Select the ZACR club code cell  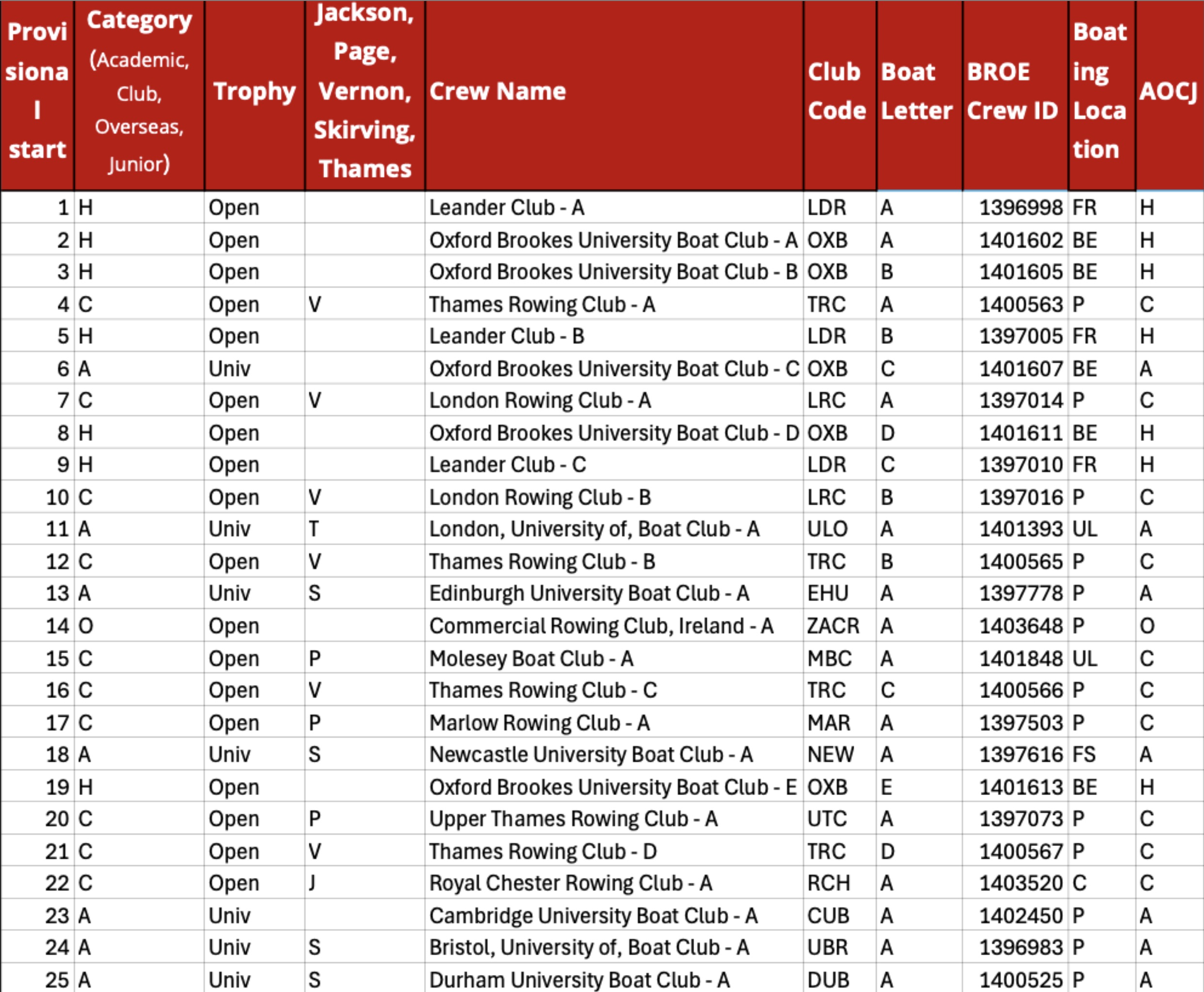coord(832,626)
